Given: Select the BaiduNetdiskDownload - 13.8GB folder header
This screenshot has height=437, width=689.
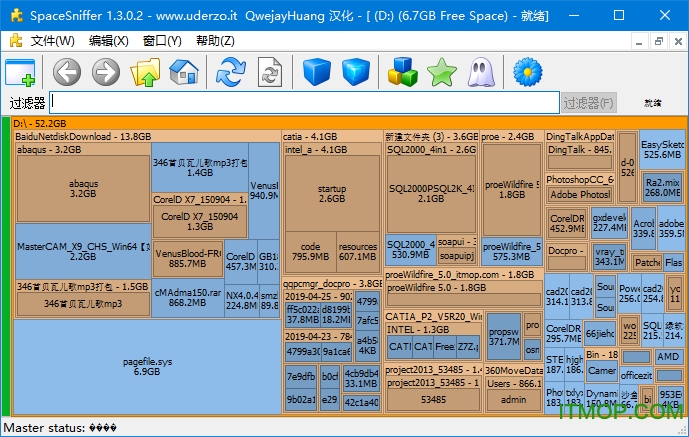Looking at the screenshot, I should [147, 137].
